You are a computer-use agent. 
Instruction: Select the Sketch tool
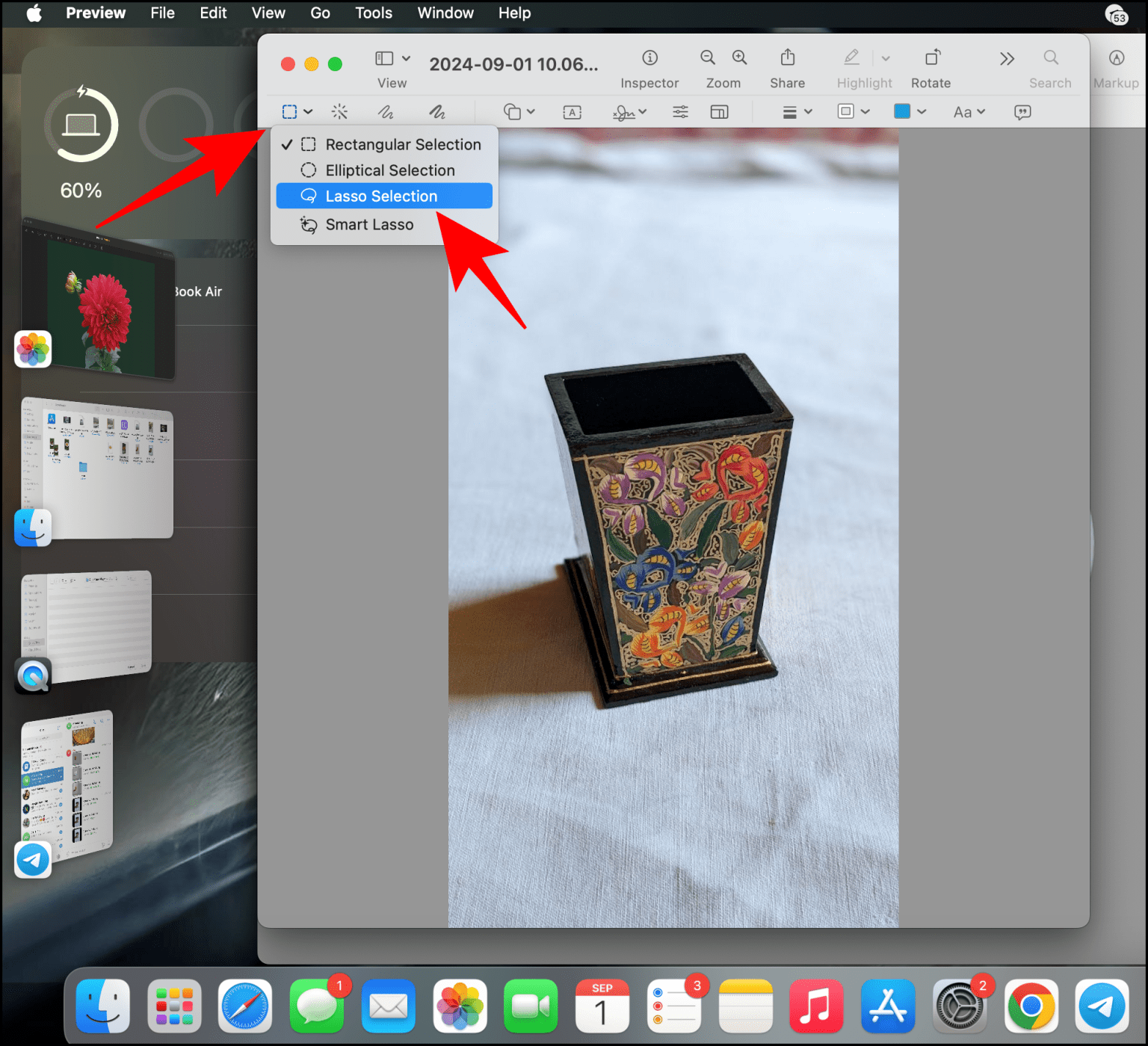click(386, 112)
